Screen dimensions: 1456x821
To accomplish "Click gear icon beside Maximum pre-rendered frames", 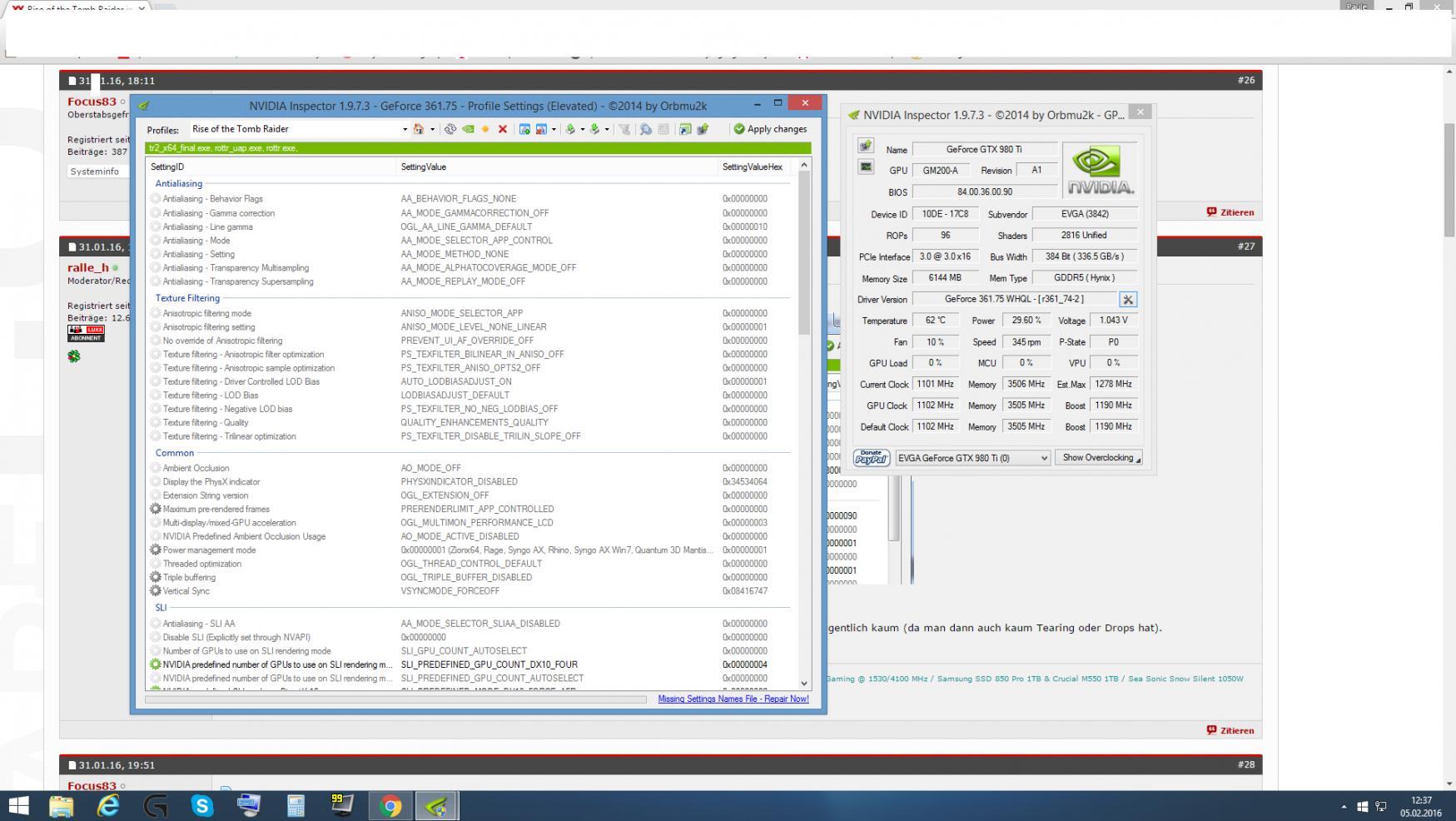I will [155, 509].
